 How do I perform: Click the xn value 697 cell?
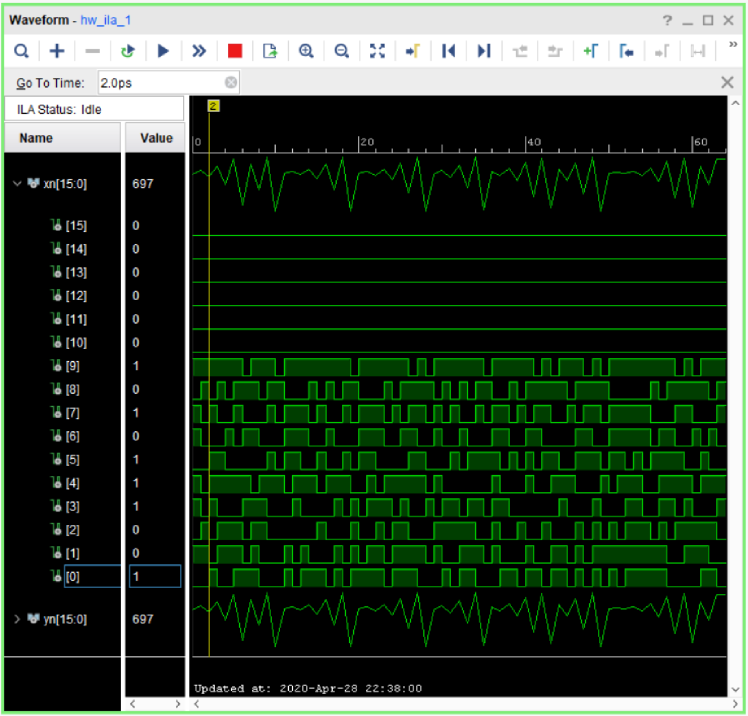tap(143, 184)
